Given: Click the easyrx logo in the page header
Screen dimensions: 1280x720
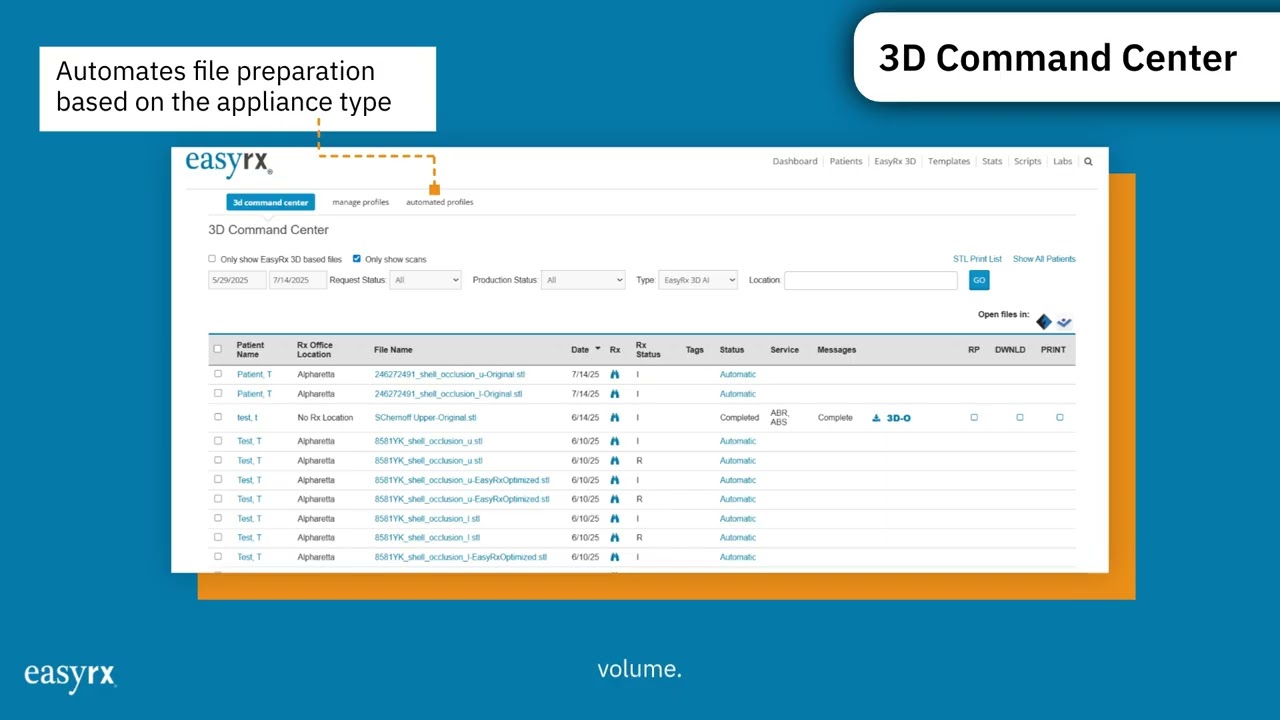Looking at the screenshot, I should (229, 163).
